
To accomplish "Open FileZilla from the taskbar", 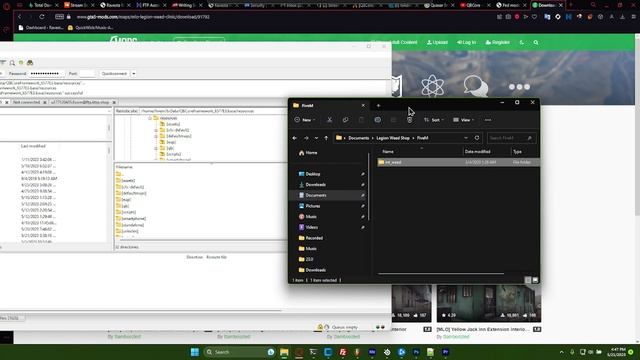I will click(x=343, y=352).
